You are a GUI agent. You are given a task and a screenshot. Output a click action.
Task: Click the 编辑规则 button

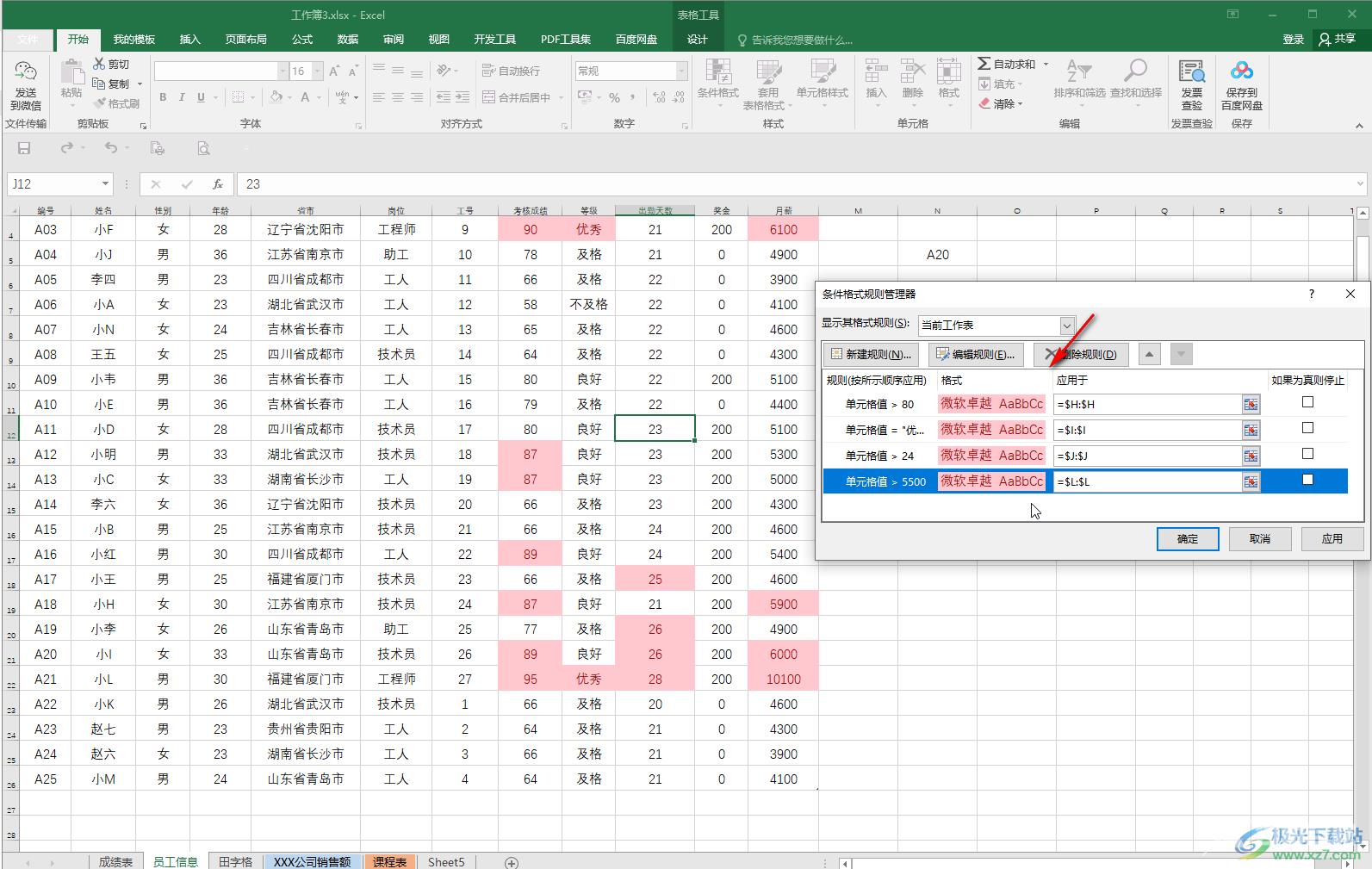click(976, 354)
